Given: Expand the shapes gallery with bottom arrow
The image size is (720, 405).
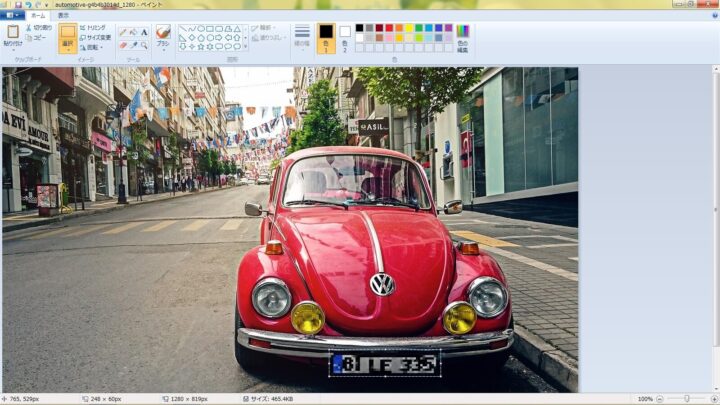Looking at the screenshot, I should point(245,46).
